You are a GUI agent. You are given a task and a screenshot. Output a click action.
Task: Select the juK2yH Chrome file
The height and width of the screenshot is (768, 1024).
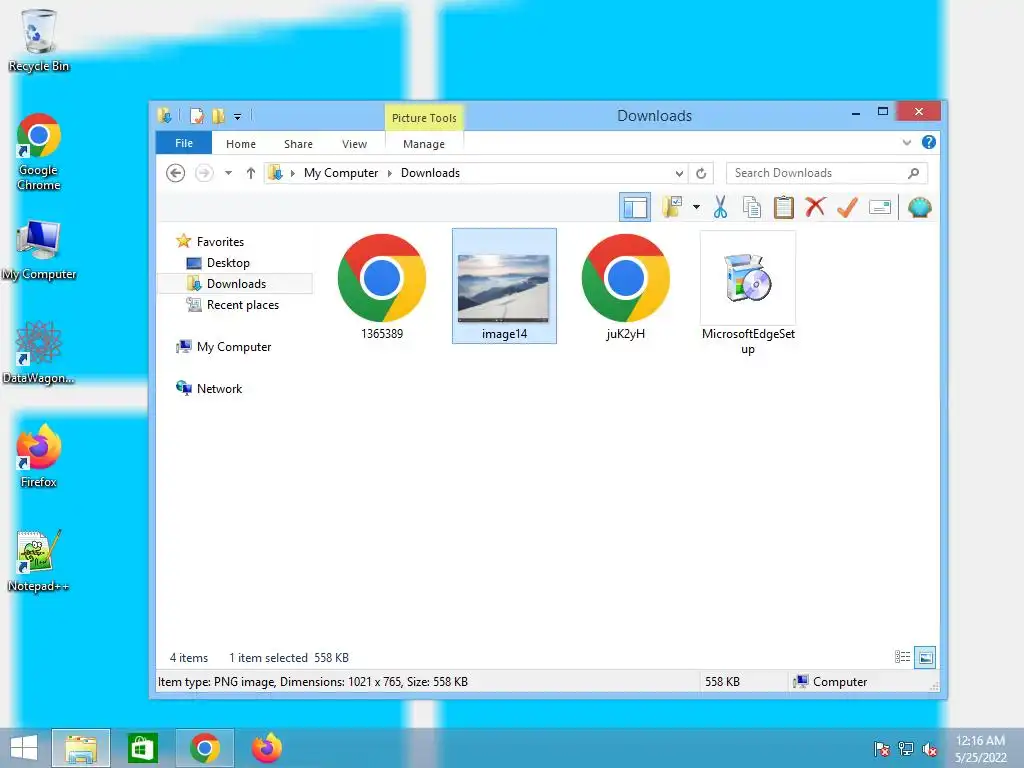coord(626,286)
